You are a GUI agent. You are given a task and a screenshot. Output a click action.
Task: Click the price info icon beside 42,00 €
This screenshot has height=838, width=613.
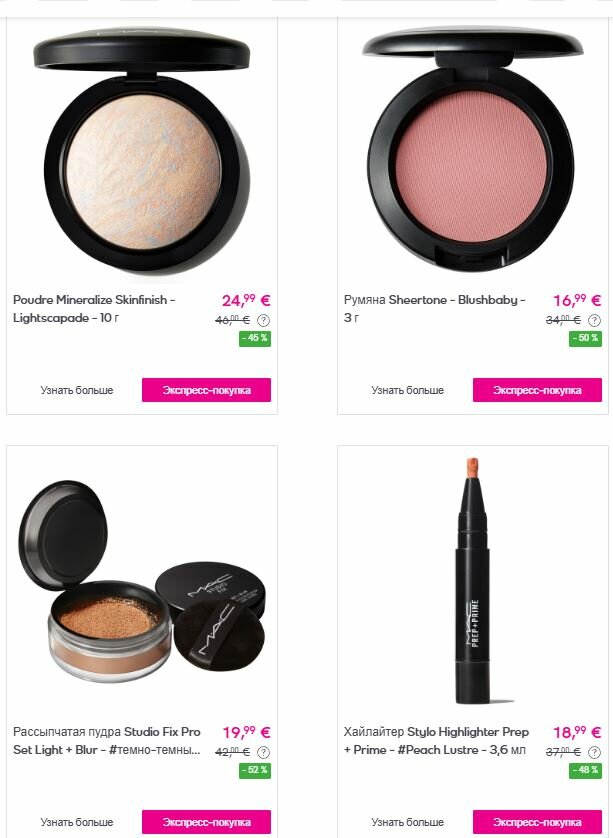click(263, 752)
